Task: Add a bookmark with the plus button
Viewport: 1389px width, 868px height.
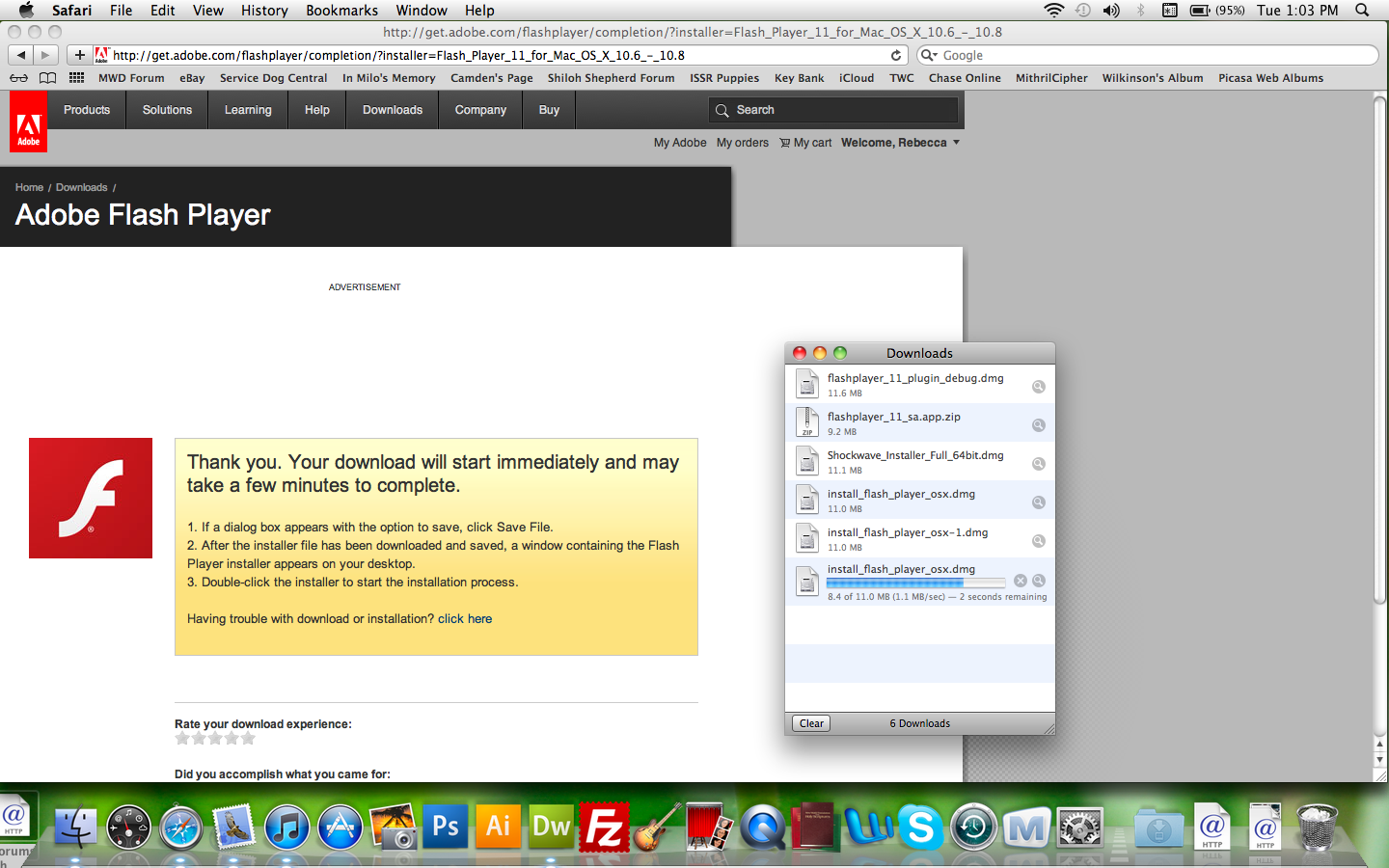Action: (x=80, y=55)
